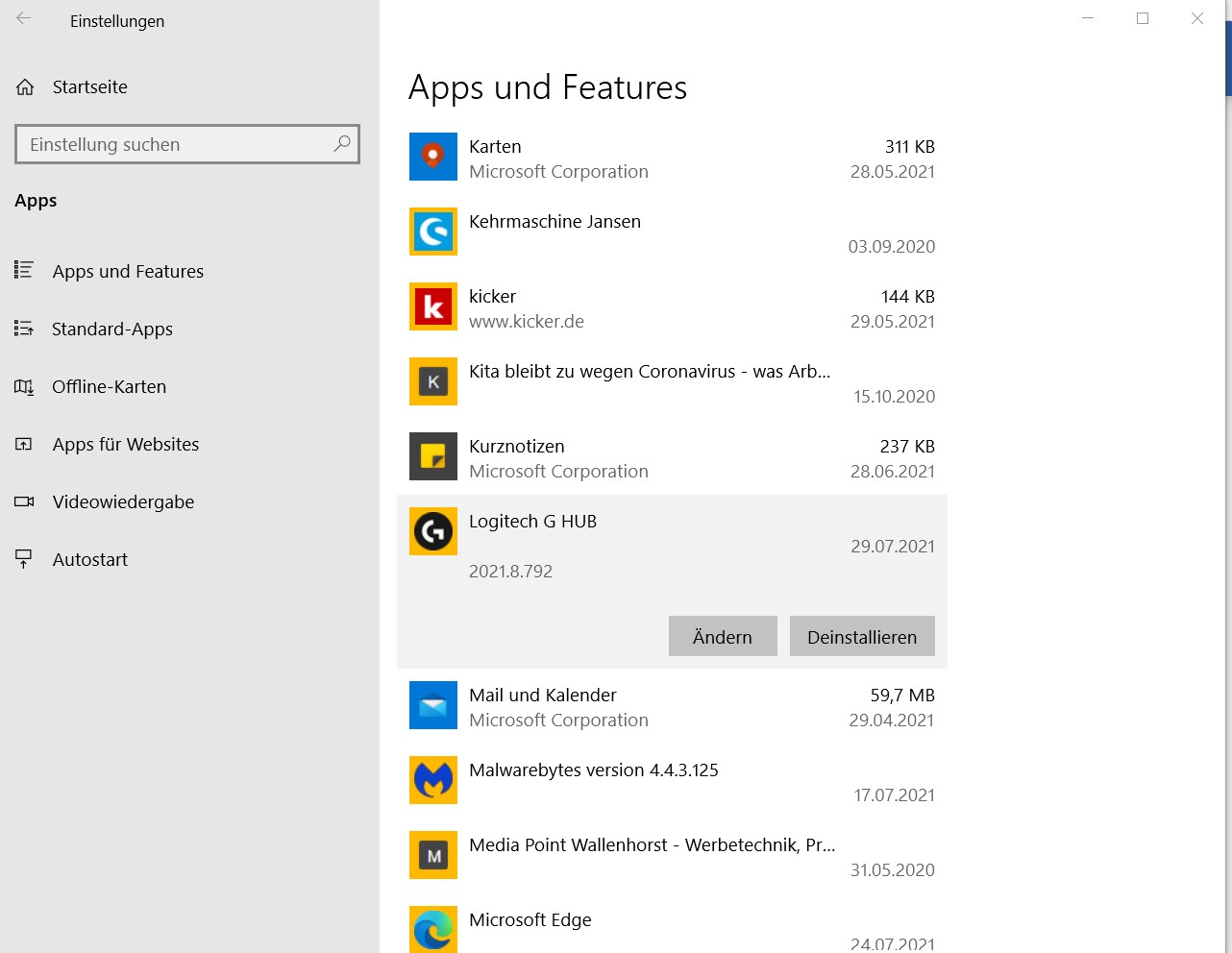Select the Kehrmaschine Jansen entry name
Screen dimensions: 1232x953
554,221
